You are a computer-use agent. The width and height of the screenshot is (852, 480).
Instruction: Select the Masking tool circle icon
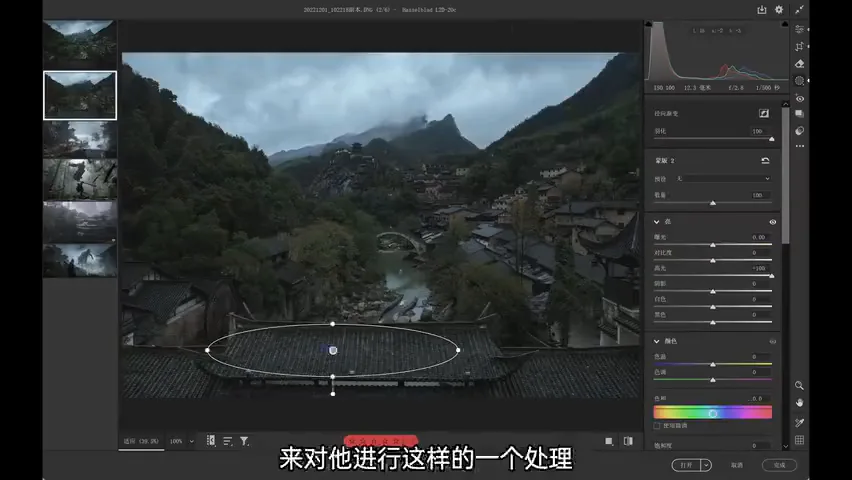click(799, 80)
